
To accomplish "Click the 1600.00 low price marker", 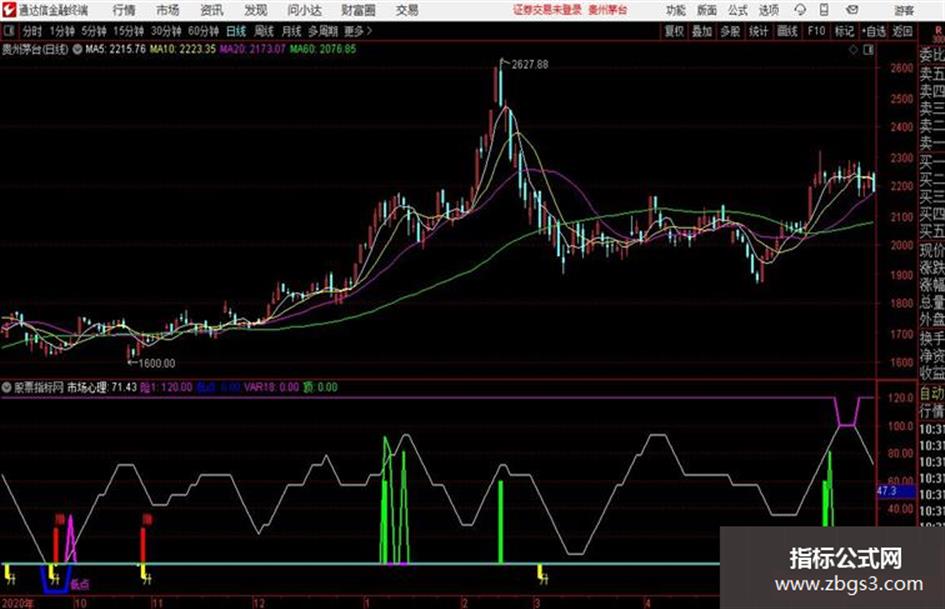I will pos(157,364).
